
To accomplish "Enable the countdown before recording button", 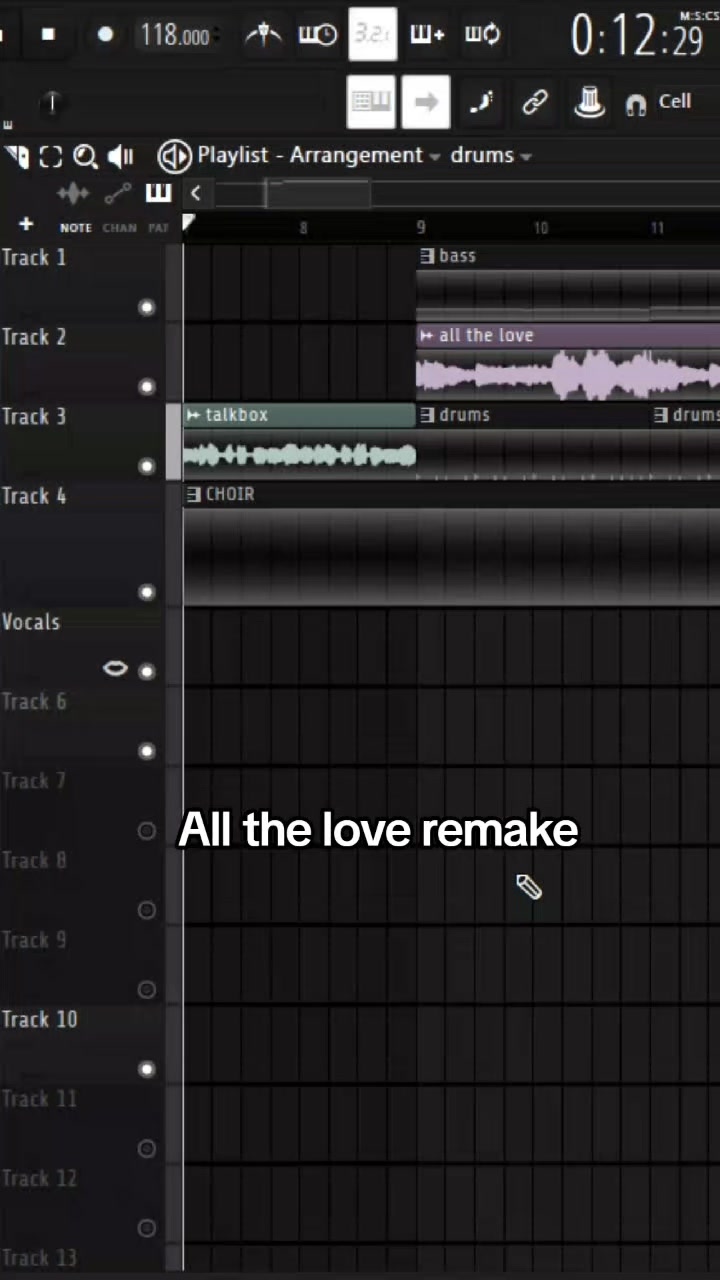I will click(373, 34).
